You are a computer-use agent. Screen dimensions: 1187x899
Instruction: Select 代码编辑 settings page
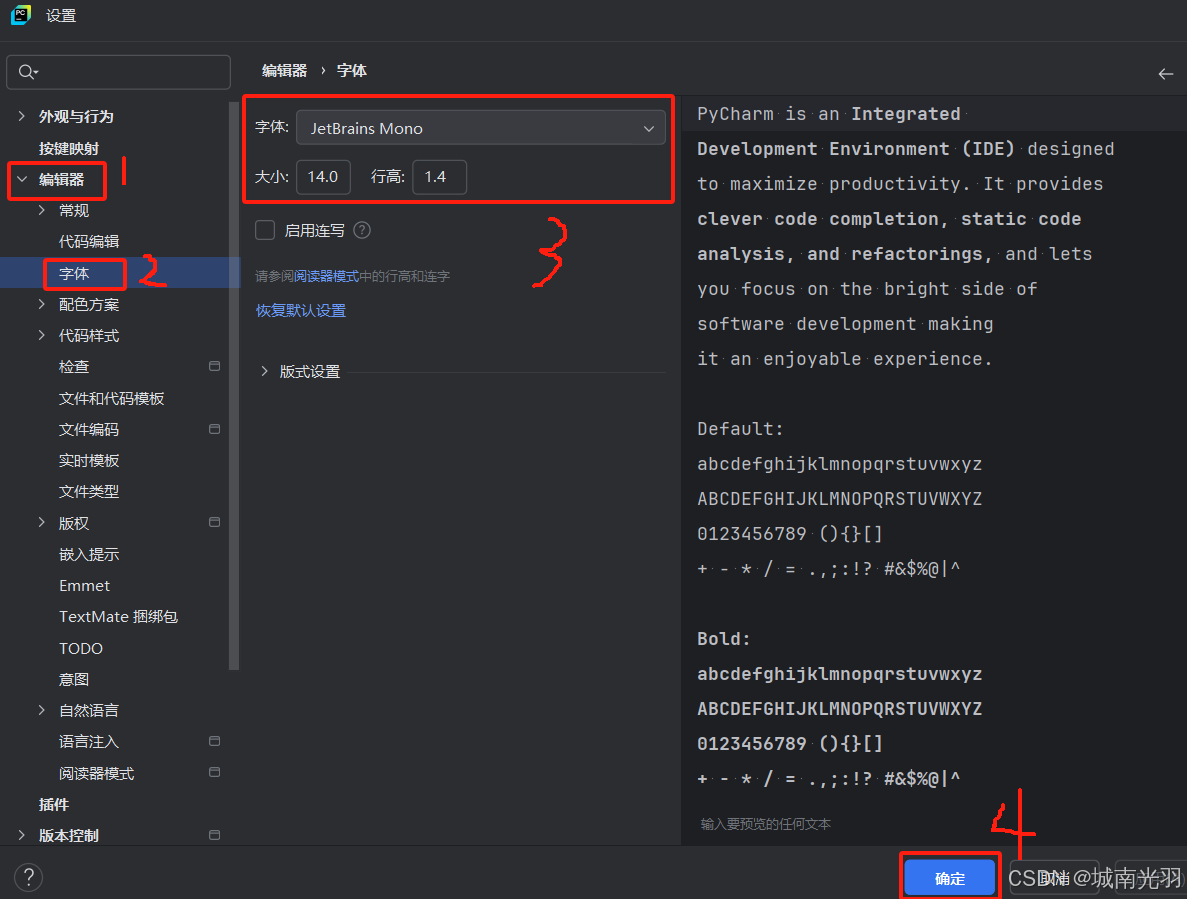(x=89, y=241)
